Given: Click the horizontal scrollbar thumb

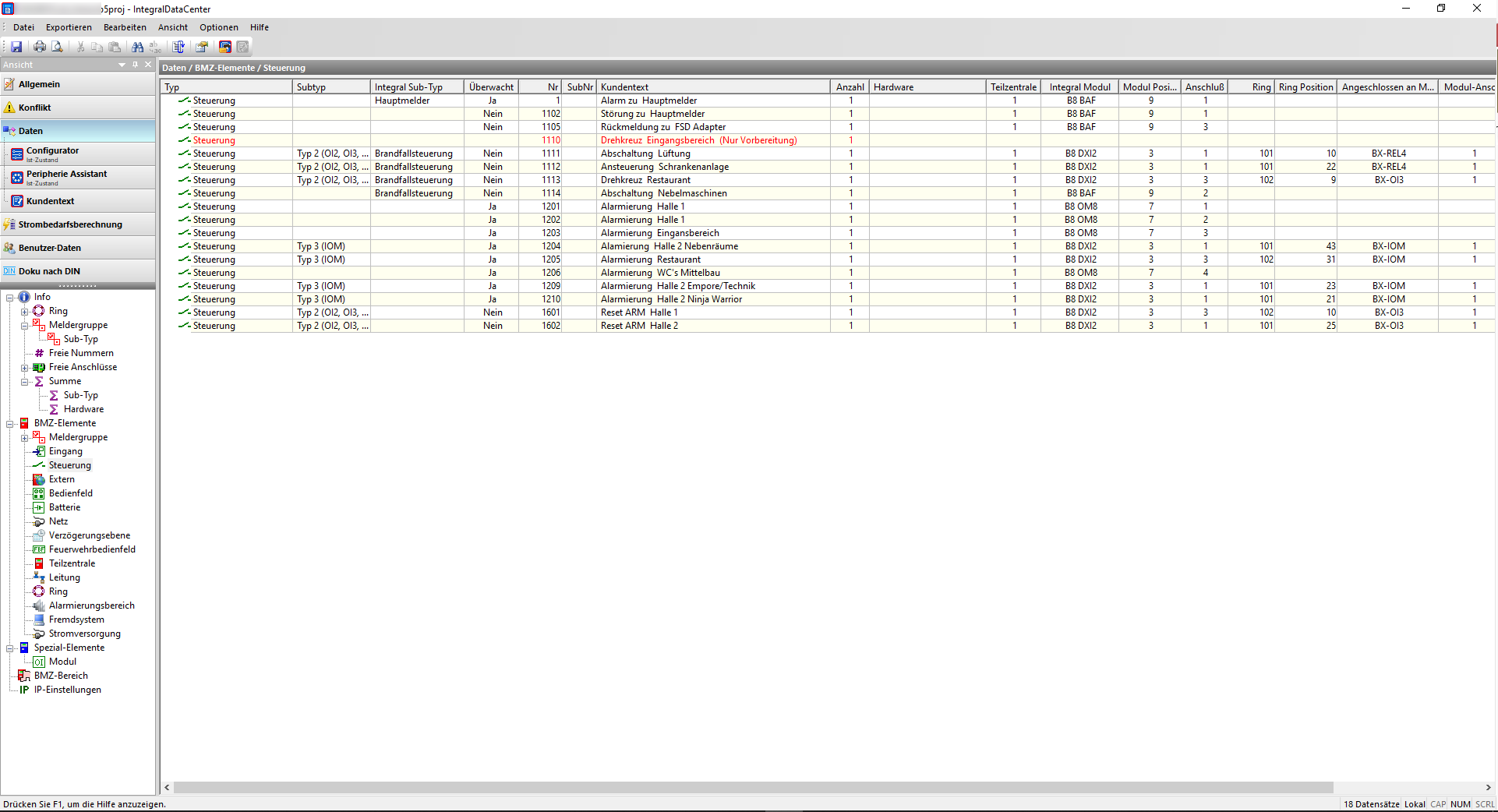Looking at the screenshot, I should tap(754, 788).
